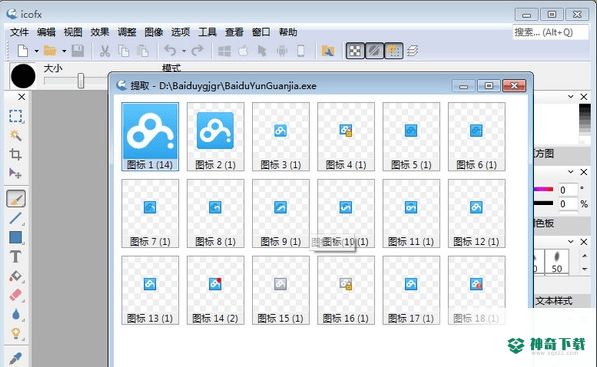The width and height of the screenshot is (597, 367).
Task: Select the filled rectangle tool
Action: (16, 237)
